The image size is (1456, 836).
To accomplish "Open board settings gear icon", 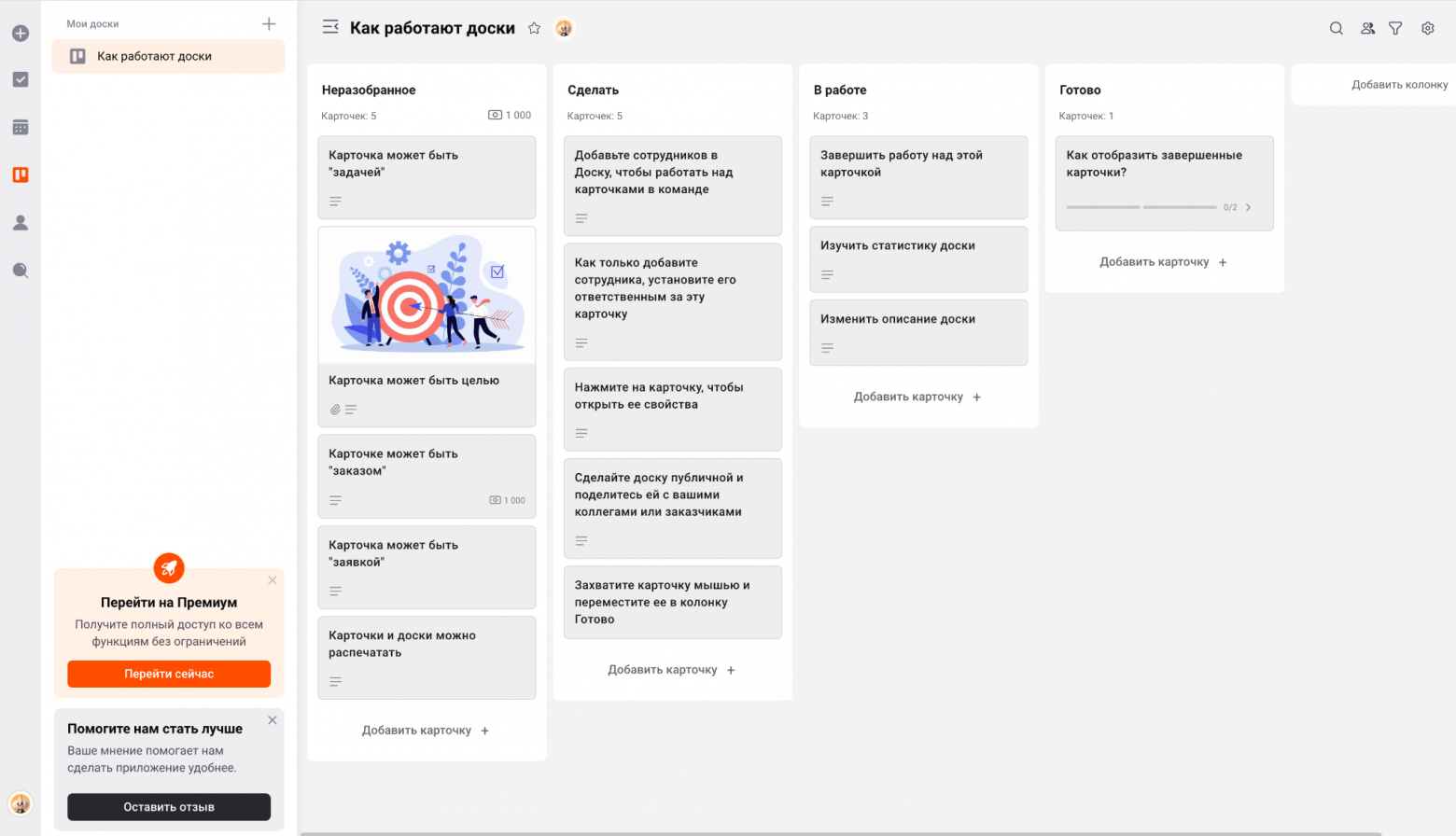I will click(1427, 28).
